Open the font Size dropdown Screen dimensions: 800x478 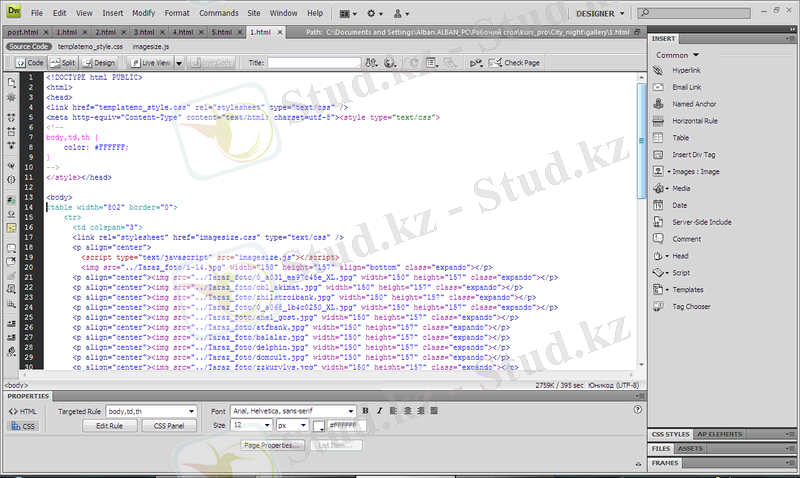coord(251,425)
